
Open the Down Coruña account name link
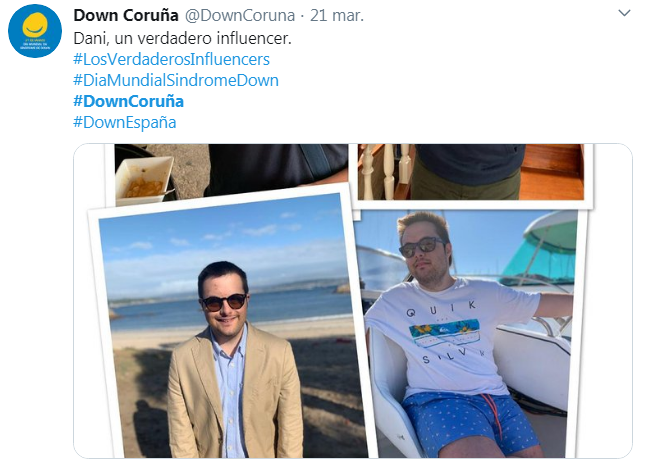coord(126,16)
